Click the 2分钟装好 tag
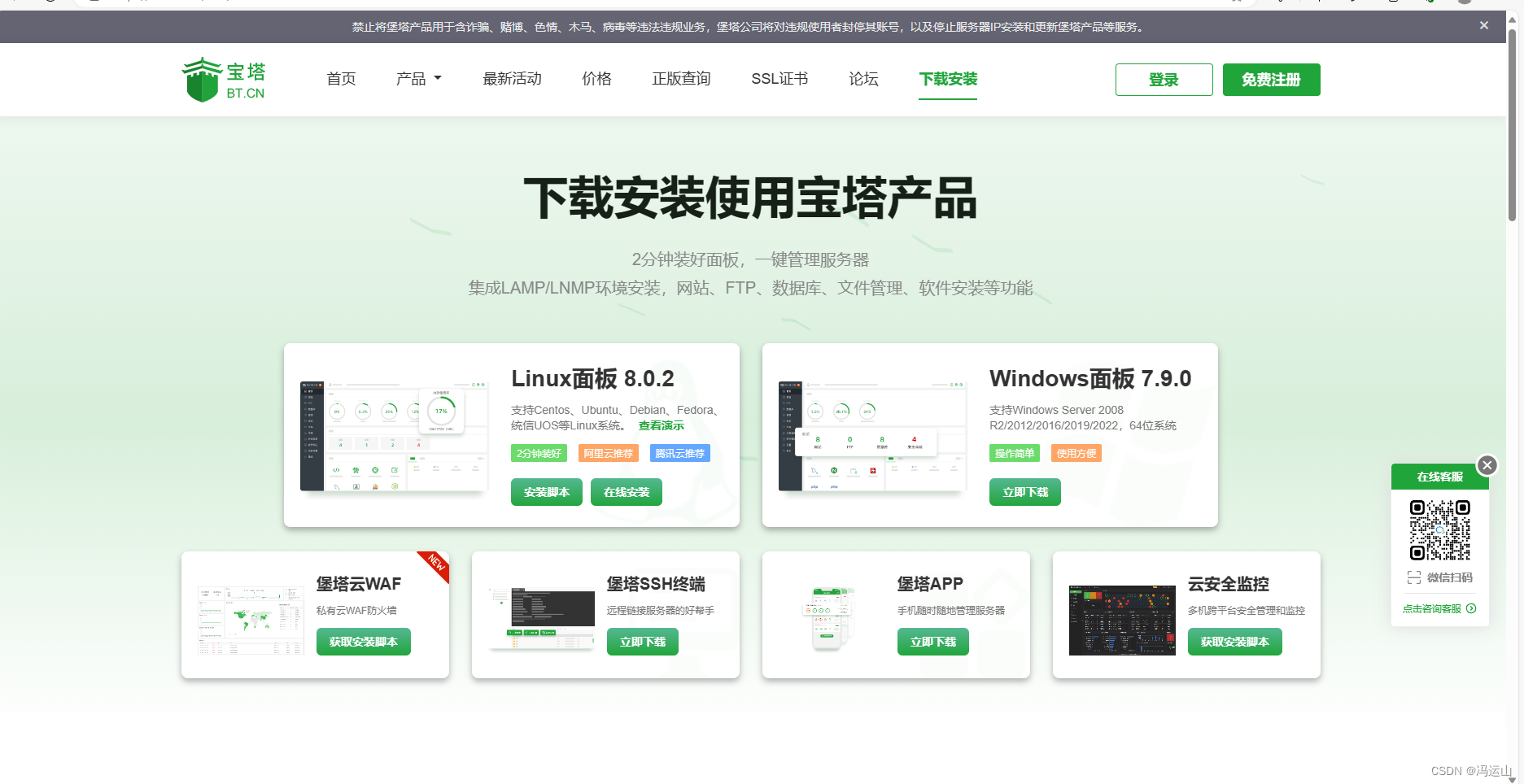This screenshot has height=784, width=1524. coord(539,453)
